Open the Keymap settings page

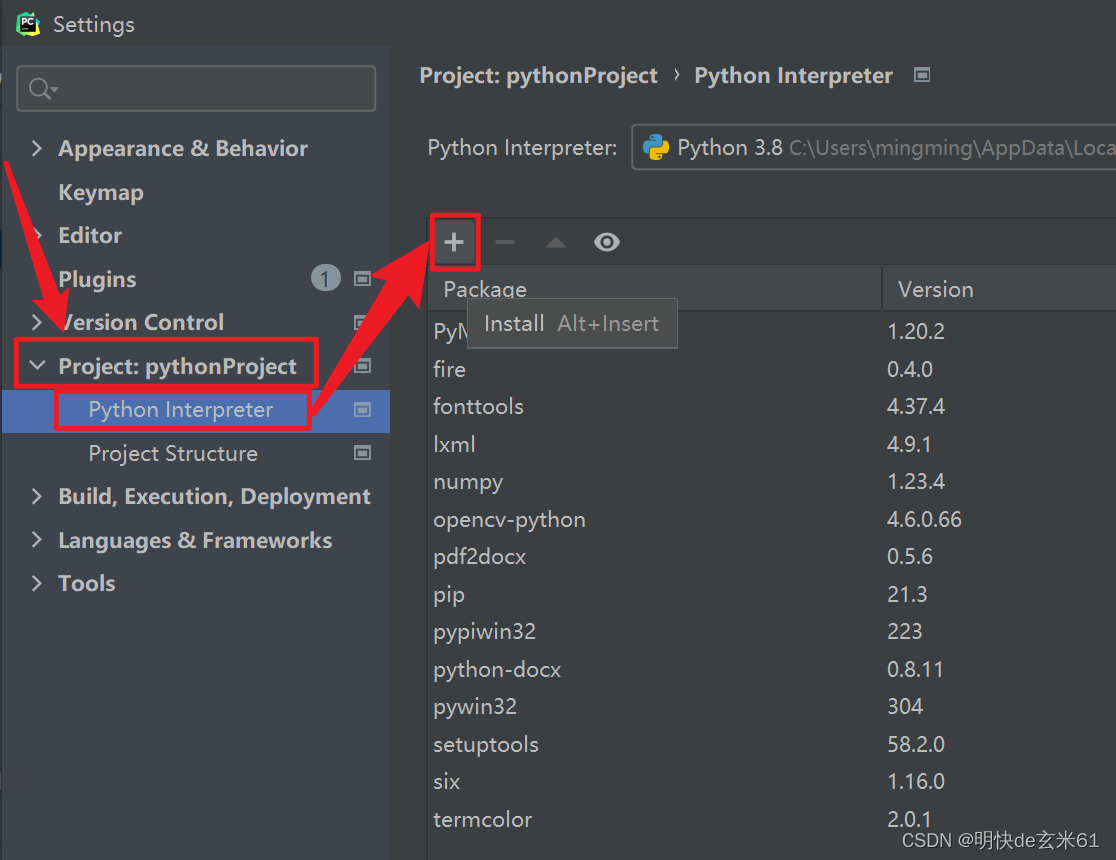tap(101, 192)
